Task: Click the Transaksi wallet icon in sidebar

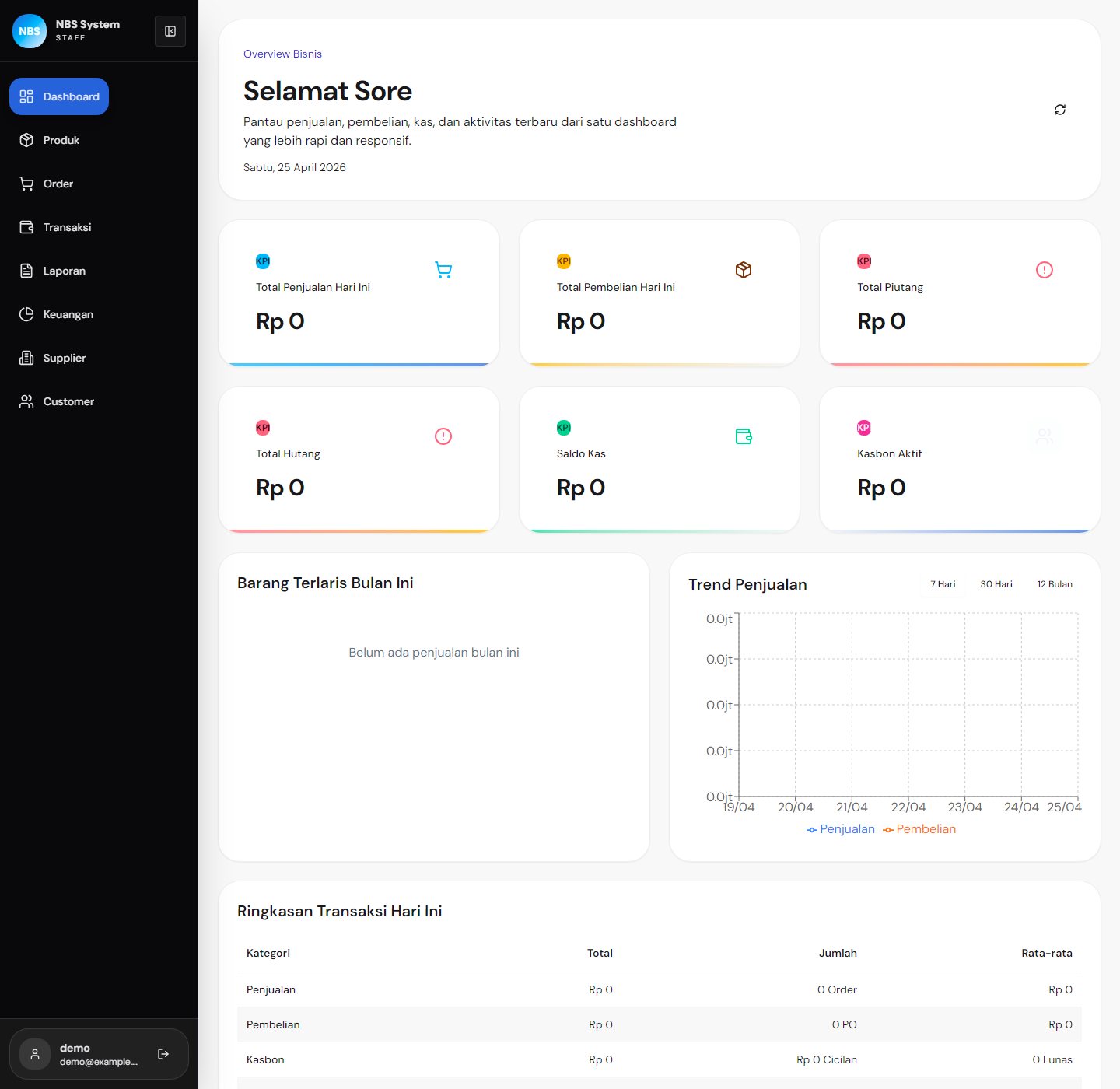Action: click(x=26, y=227)
